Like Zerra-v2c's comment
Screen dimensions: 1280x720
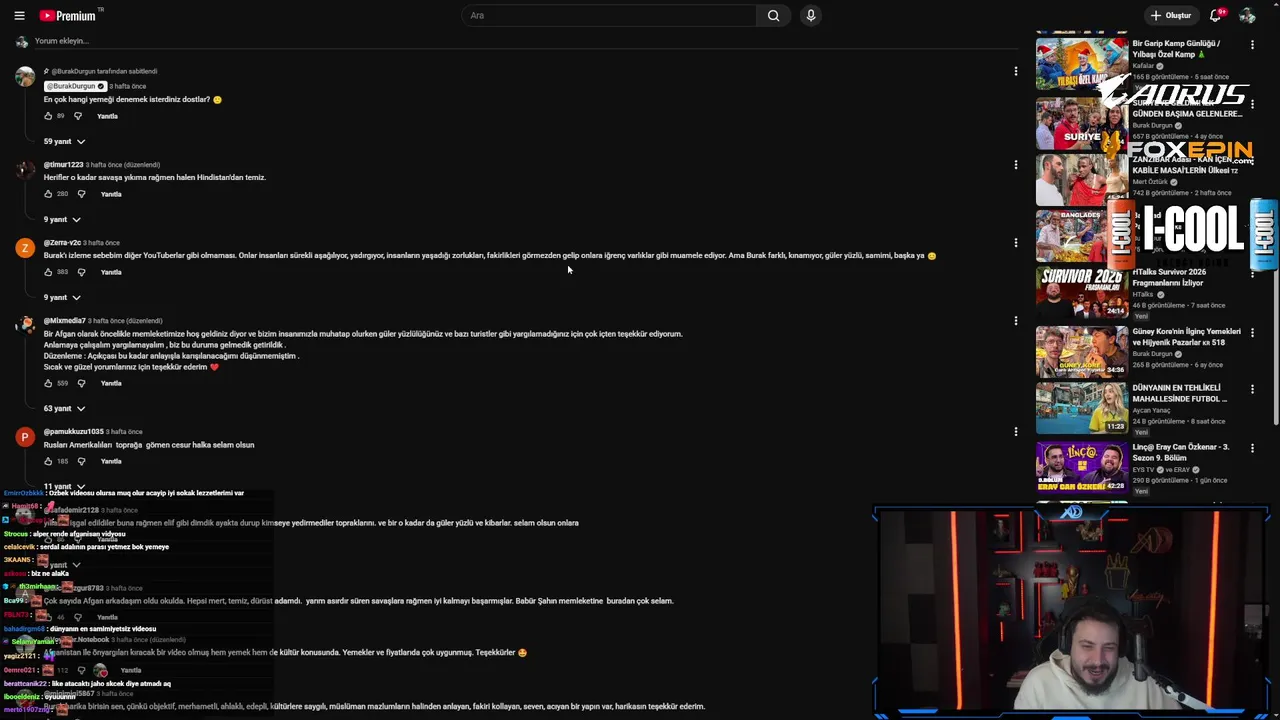pyautogui.click(x=48, y=272)
